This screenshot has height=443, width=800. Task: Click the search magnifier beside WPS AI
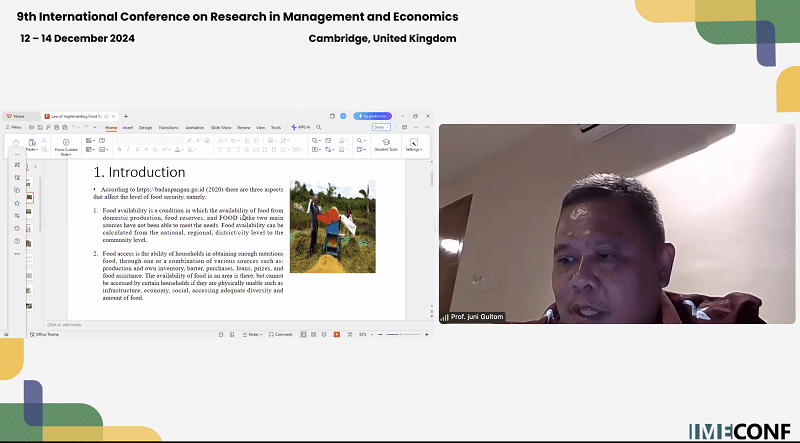point(319,128)
